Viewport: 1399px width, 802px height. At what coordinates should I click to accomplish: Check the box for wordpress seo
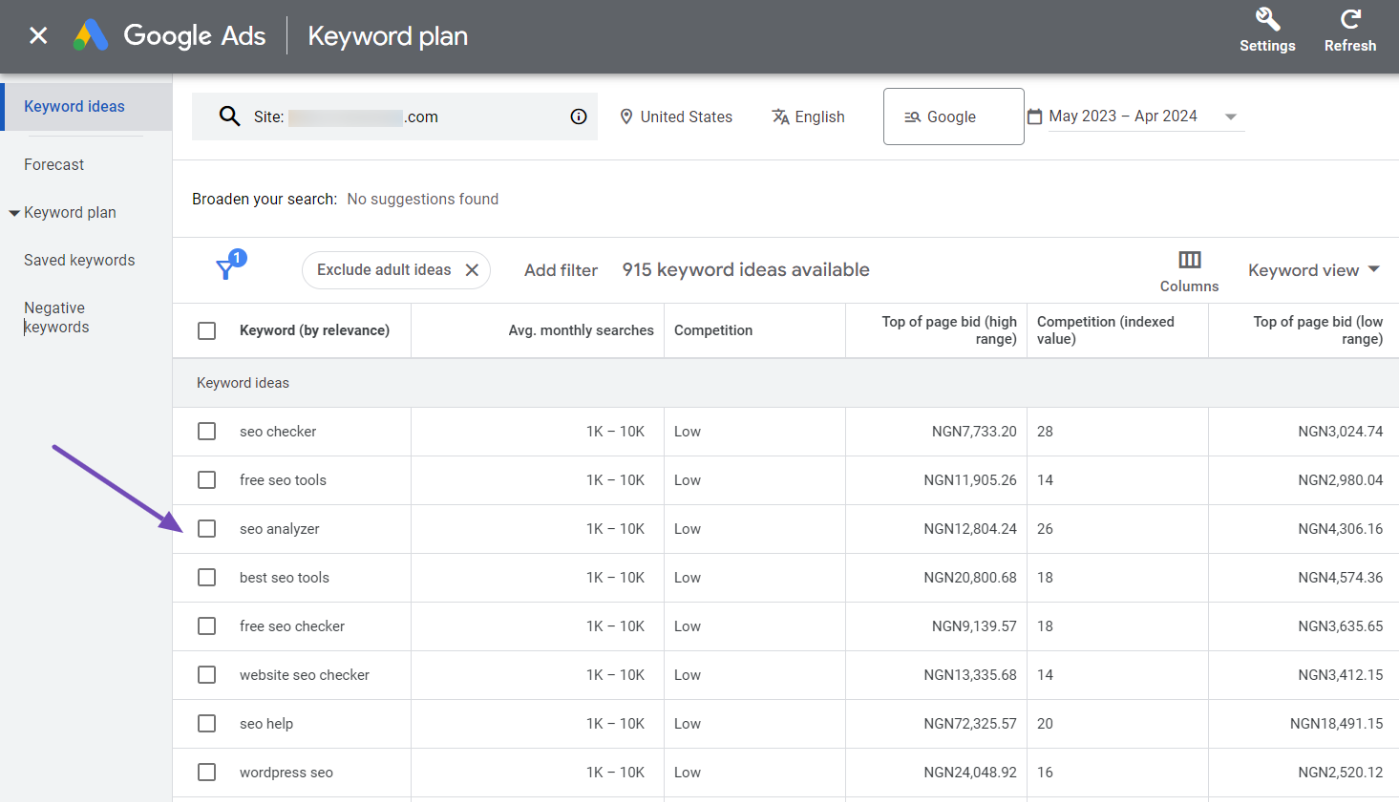tap(207, 772)
